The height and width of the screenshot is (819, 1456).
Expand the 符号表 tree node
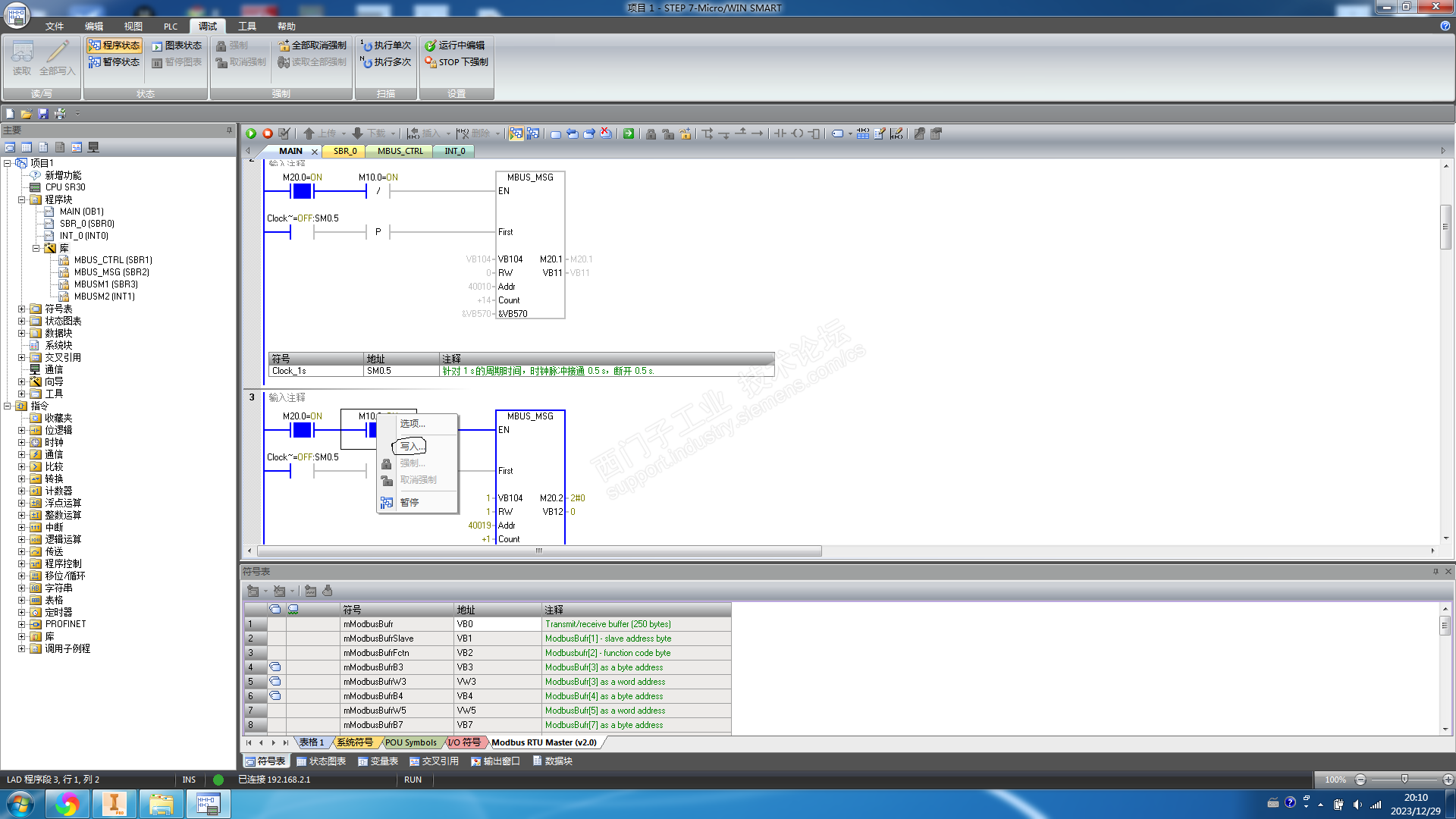point(22,309)
